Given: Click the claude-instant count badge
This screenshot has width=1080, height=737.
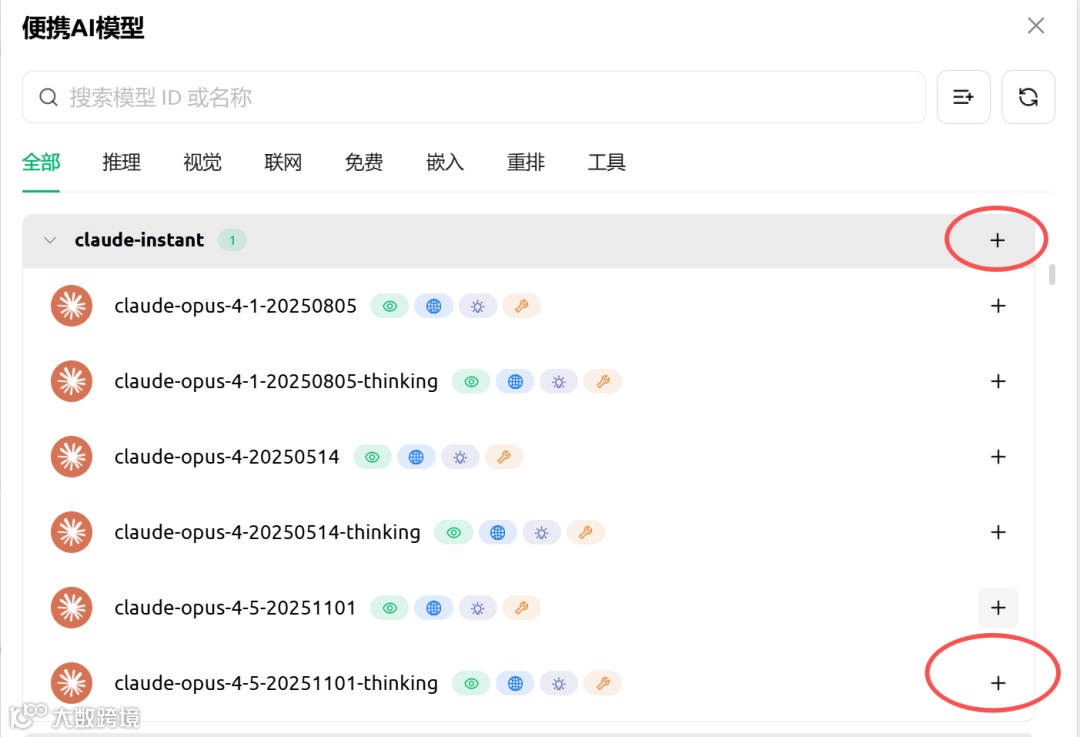Looking at the screenshot, I should [233, 240].
